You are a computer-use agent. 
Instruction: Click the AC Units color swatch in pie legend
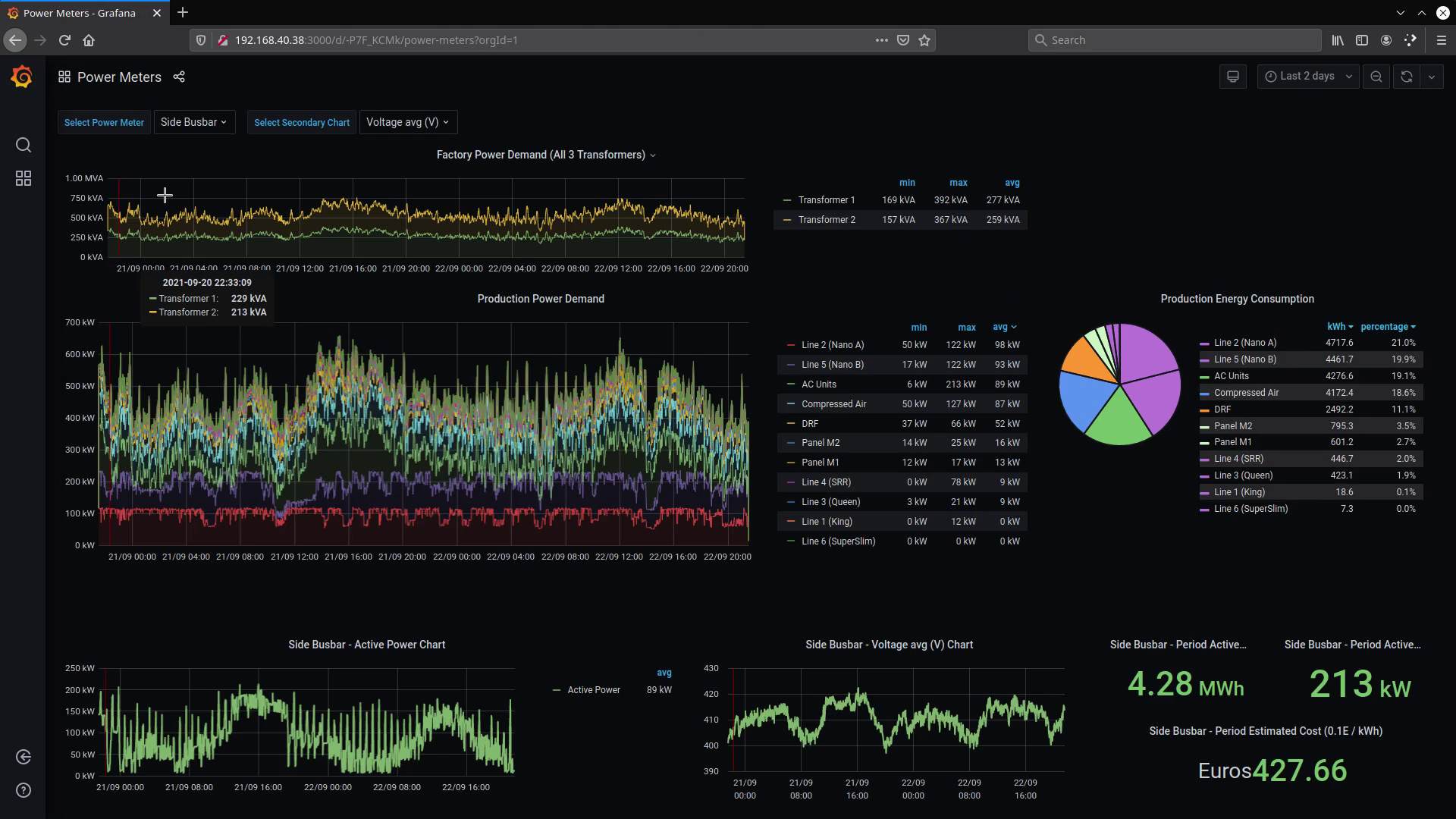[x=1204, y=377]
